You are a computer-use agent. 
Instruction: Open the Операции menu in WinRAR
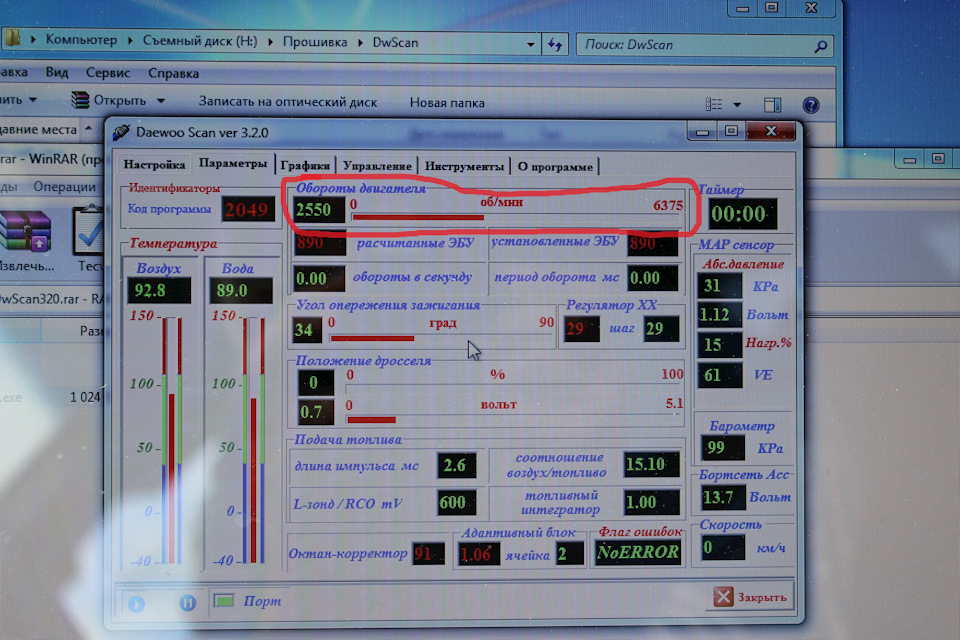tap(64, 186)
